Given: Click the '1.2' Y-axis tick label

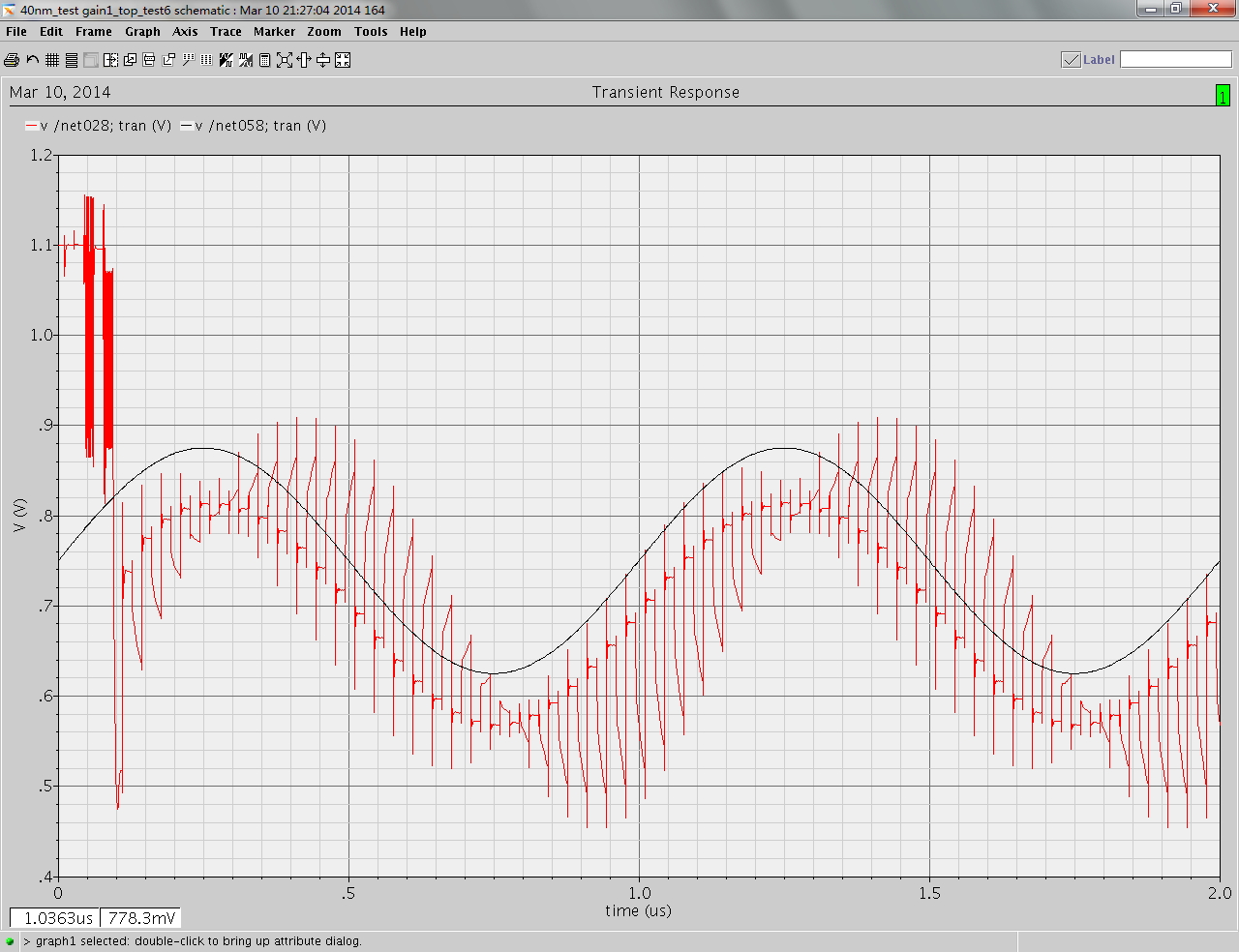Looking at the screenshot, I should (x=42, y=156).
